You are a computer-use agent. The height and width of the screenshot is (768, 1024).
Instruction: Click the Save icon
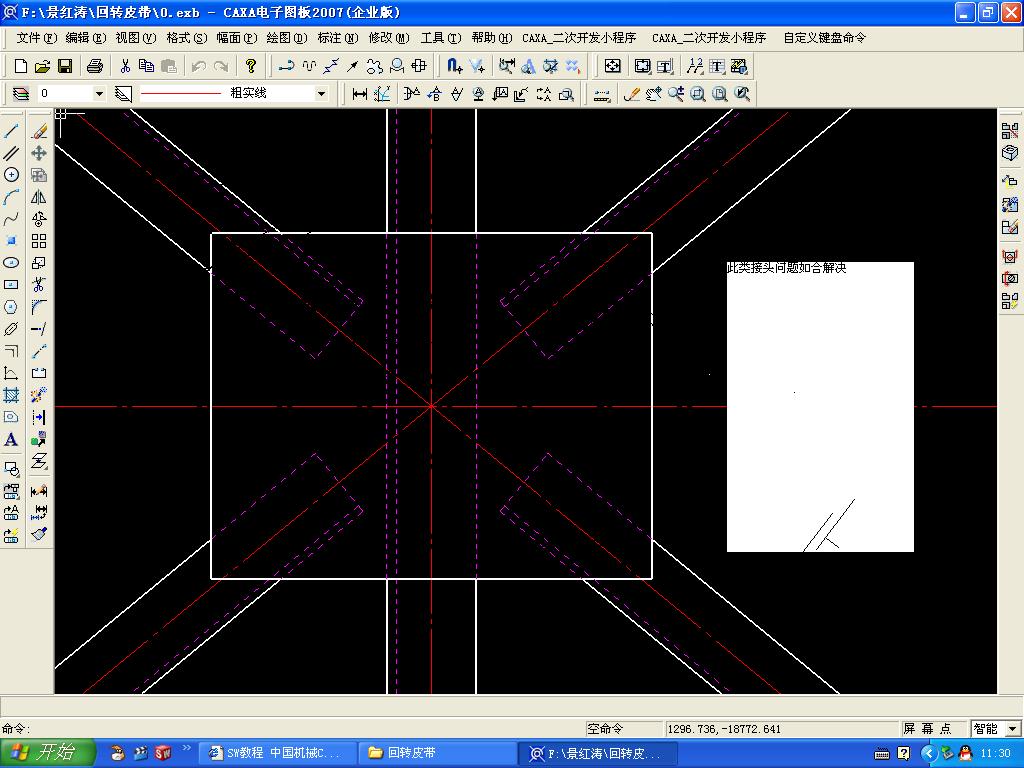(65, 66)
